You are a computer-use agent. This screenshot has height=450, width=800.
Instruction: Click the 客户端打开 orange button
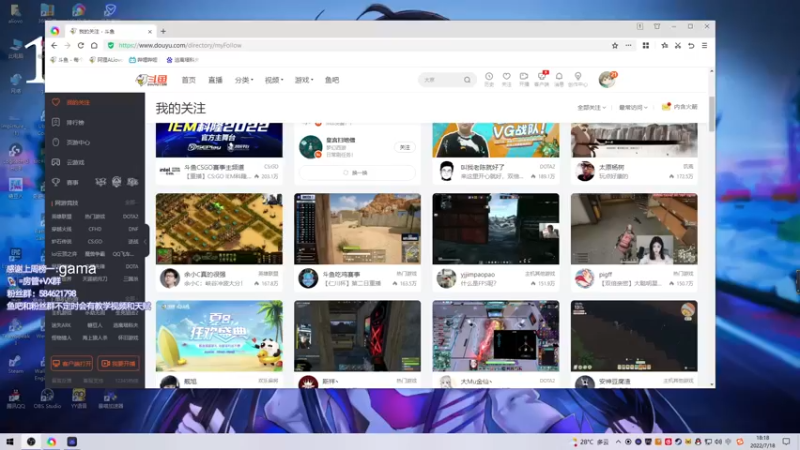point(71,363)
